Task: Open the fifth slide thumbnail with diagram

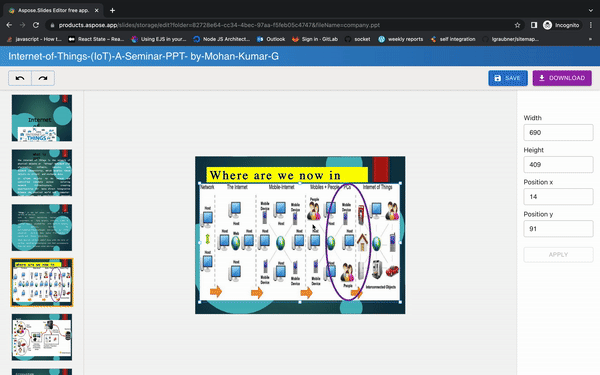Action: 42,337
